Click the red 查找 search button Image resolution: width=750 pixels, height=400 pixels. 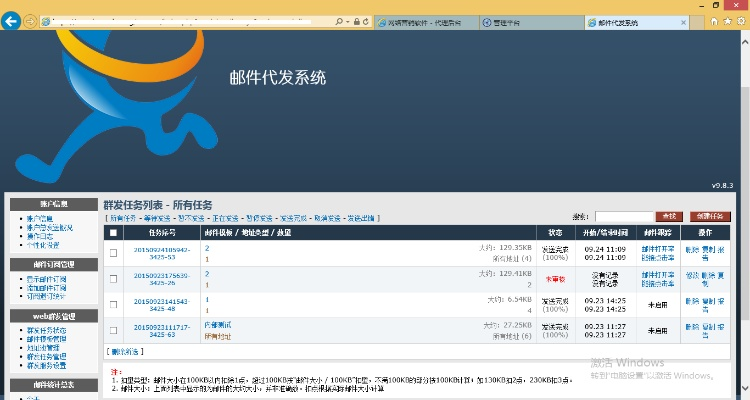coord(667,216)
